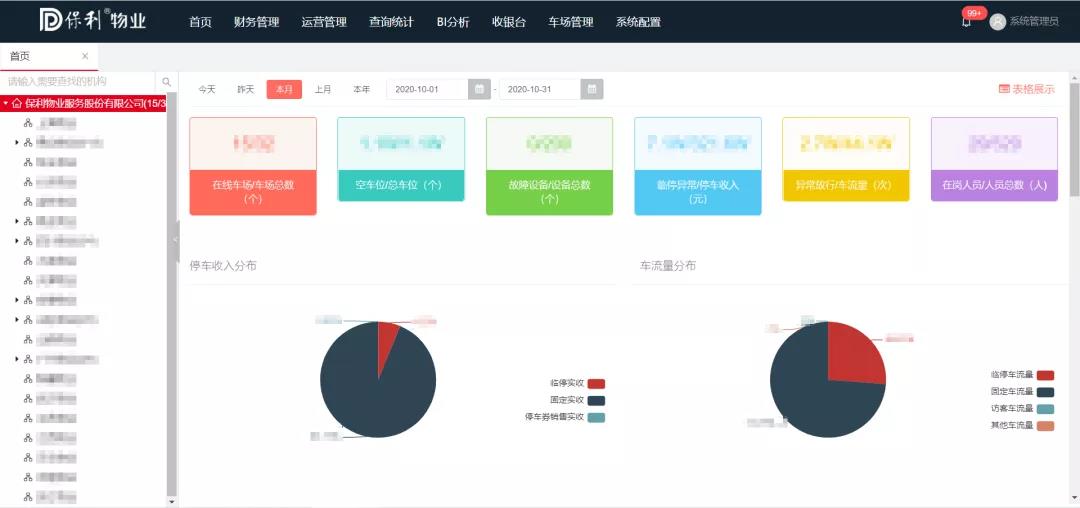Open the 车场管理 menu dropdown

pos(570,22)
